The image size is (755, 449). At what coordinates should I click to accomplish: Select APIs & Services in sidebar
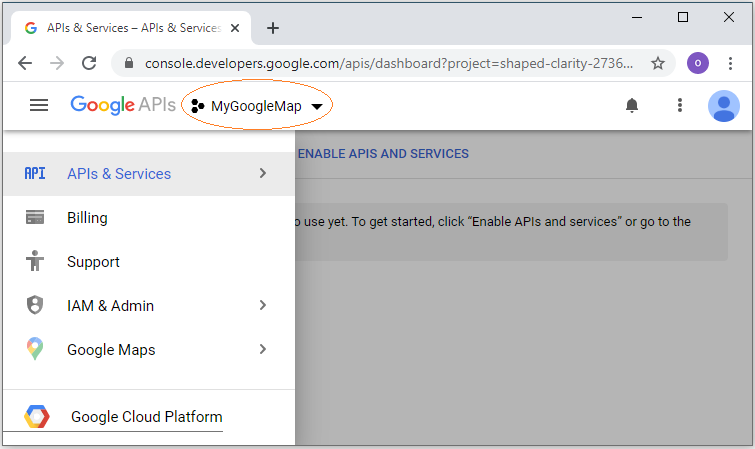point(149,173)
